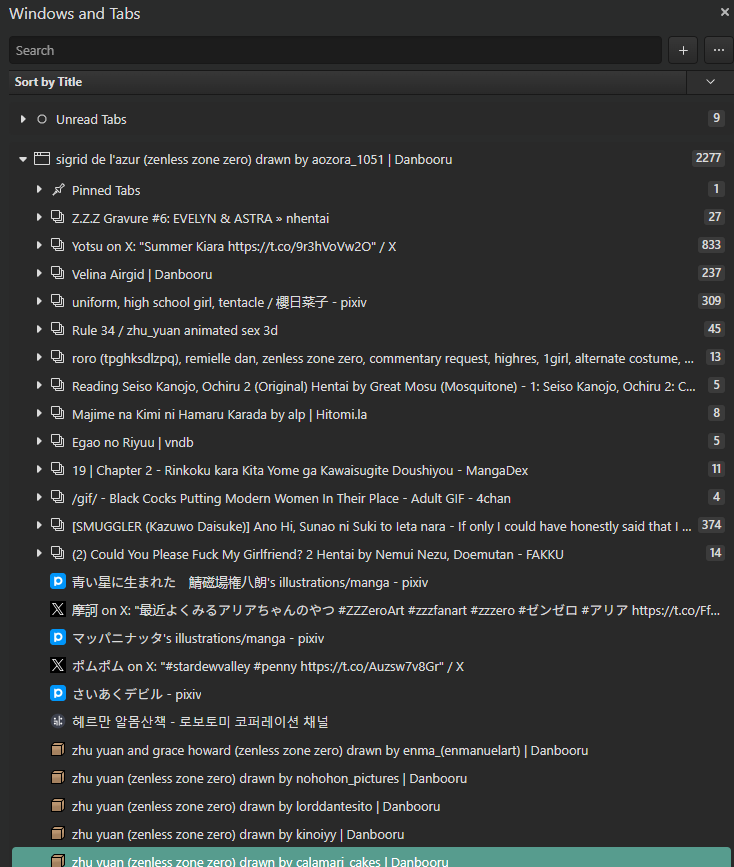Click the 237 count badge for Velina Airgid
Image resolution: width=734 pixels, height=867 pixels.
[711, 273]
